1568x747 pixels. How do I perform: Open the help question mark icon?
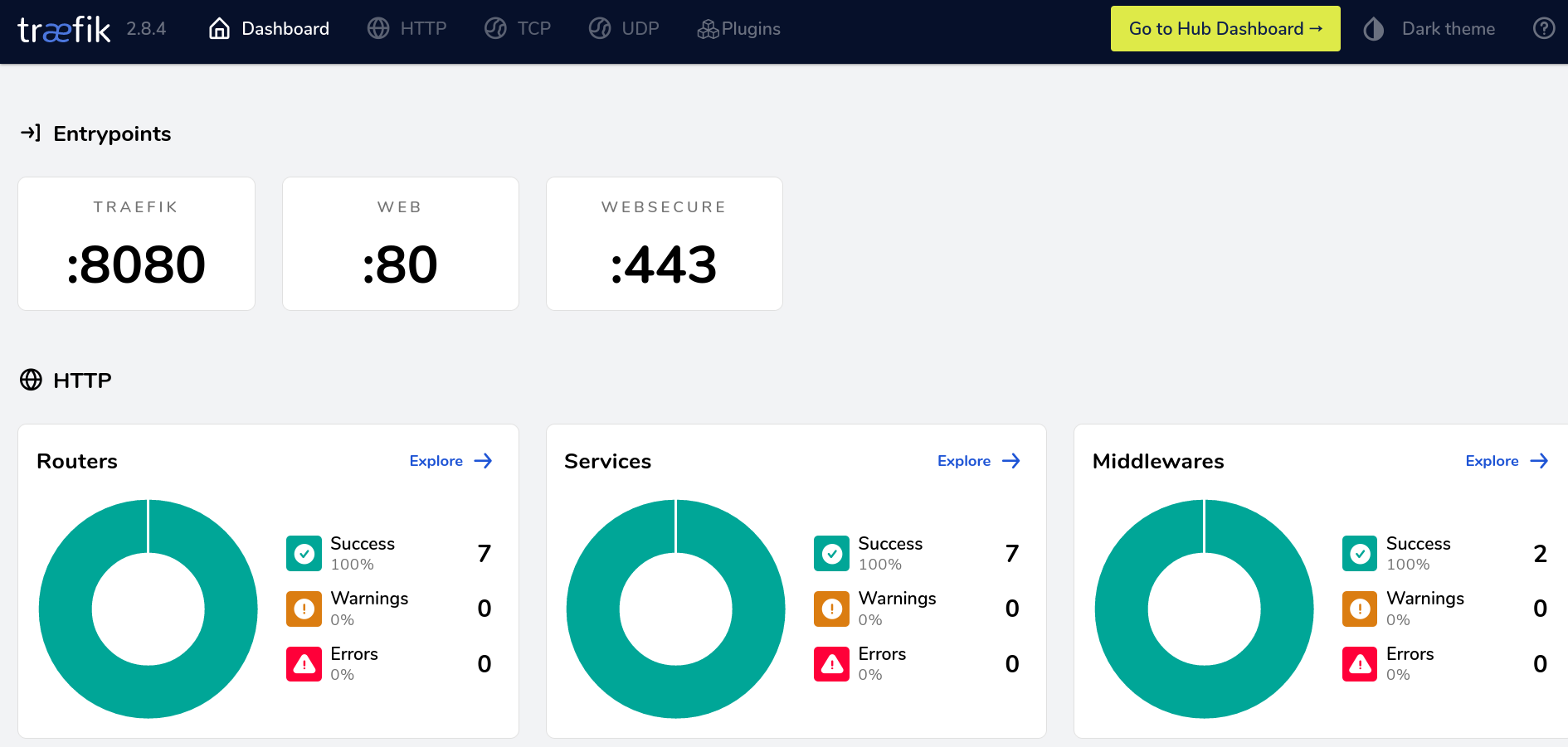tap(1544, 28)
